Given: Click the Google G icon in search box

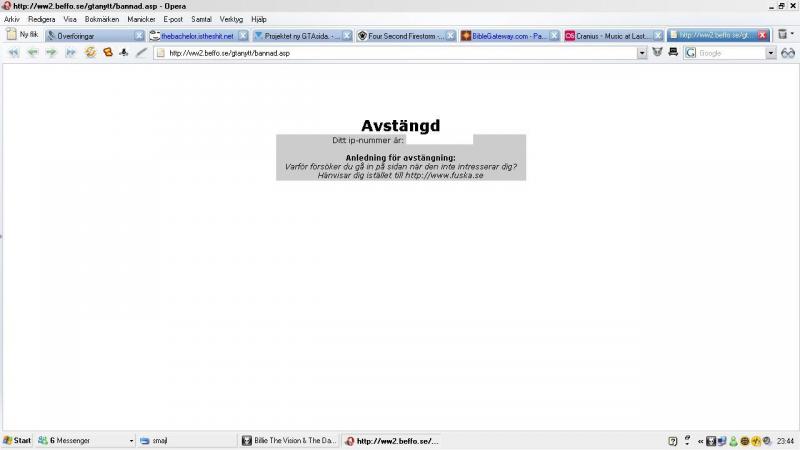Looking at the screenshot, I should (691, 53).
